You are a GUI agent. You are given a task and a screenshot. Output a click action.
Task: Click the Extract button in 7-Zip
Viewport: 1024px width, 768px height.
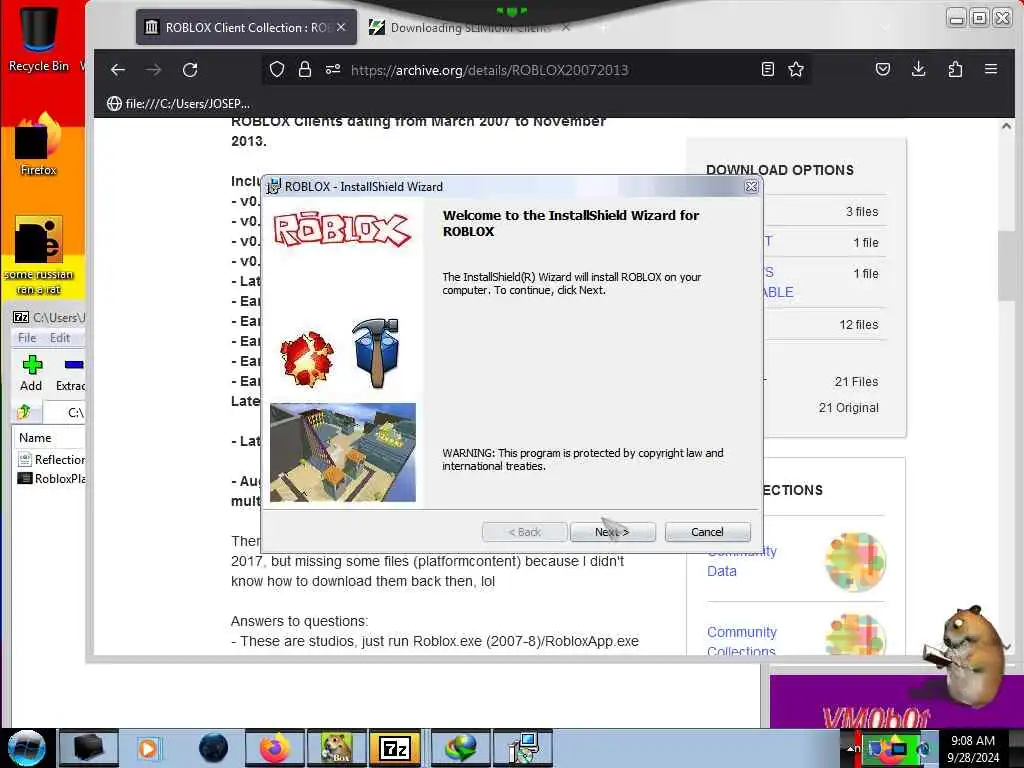click(x=71, y=373)
